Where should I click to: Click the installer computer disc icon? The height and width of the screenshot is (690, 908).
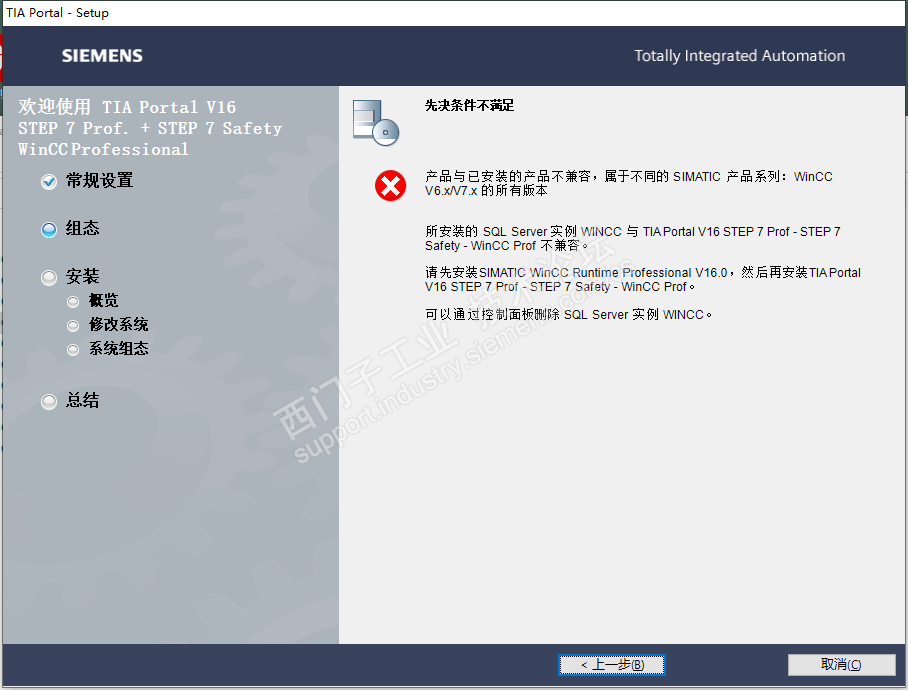click(376, 123)
